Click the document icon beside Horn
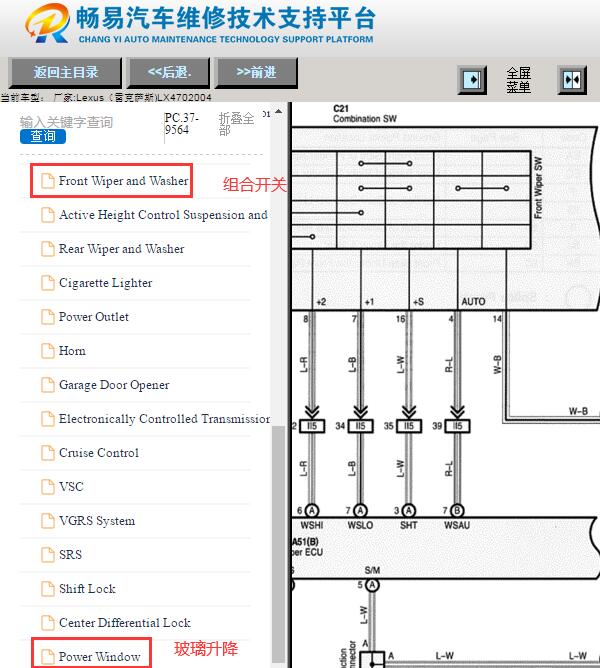Viewport: 600px width, 668px height. pos(48,351)
